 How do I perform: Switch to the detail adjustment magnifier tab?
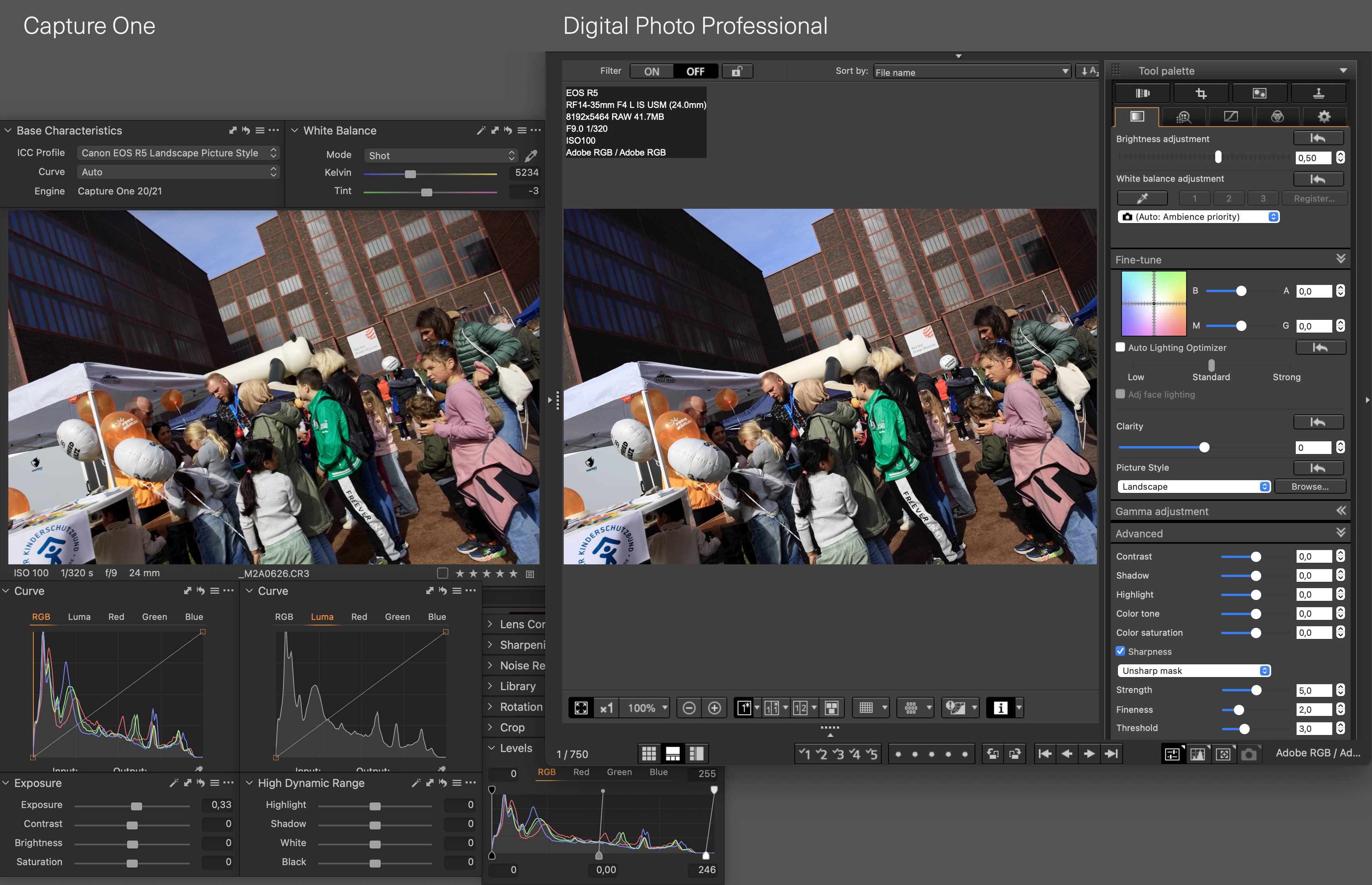pos(1183,117)
